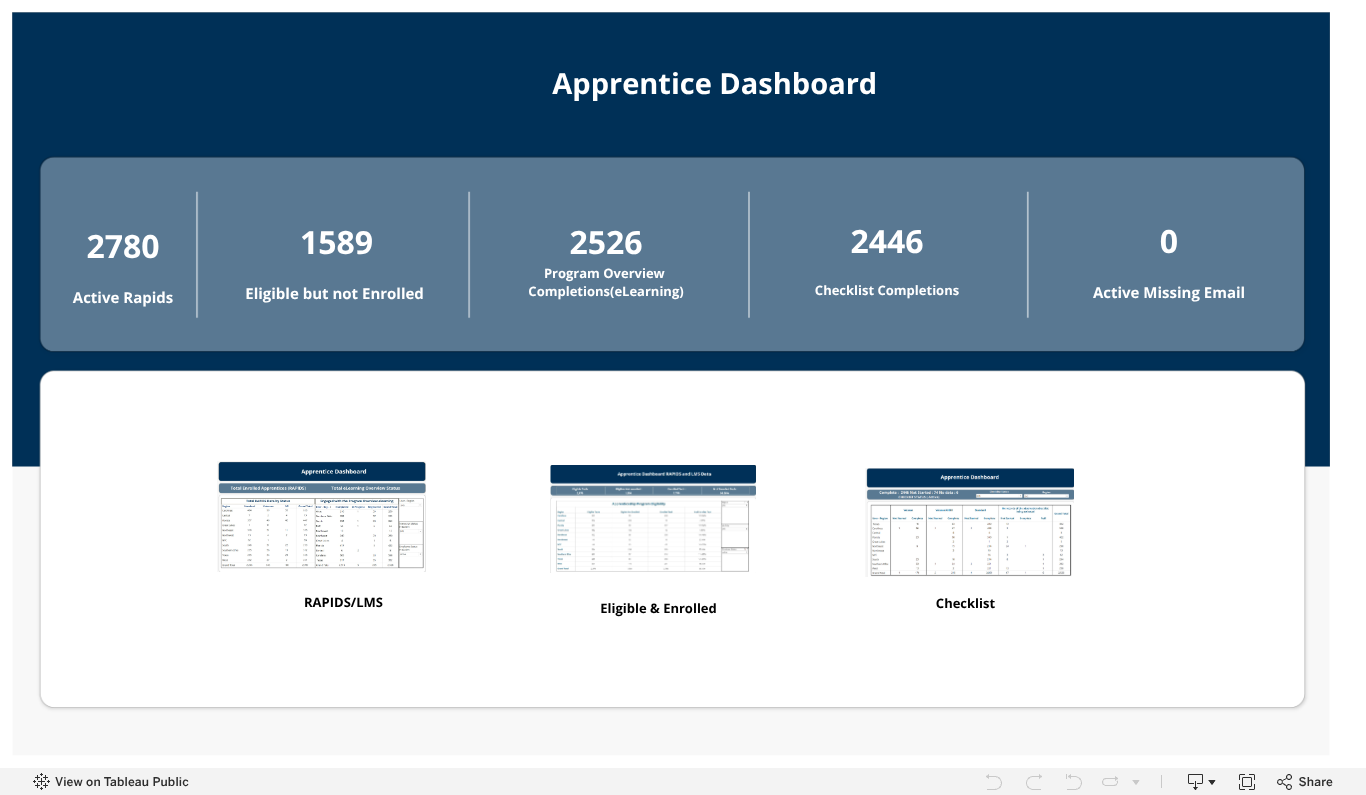Click the Checklist label under the thumbnail
Screen dimensions: 1366x795
tap(965, 603)
